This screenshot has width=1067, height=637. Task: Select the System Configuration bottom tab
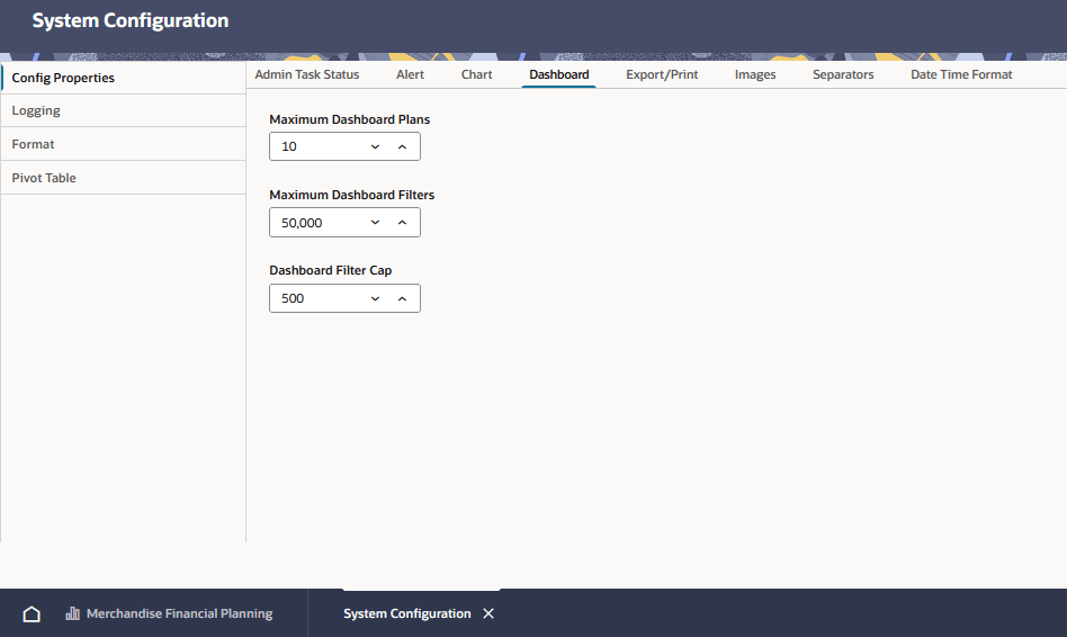pos(407,614)
